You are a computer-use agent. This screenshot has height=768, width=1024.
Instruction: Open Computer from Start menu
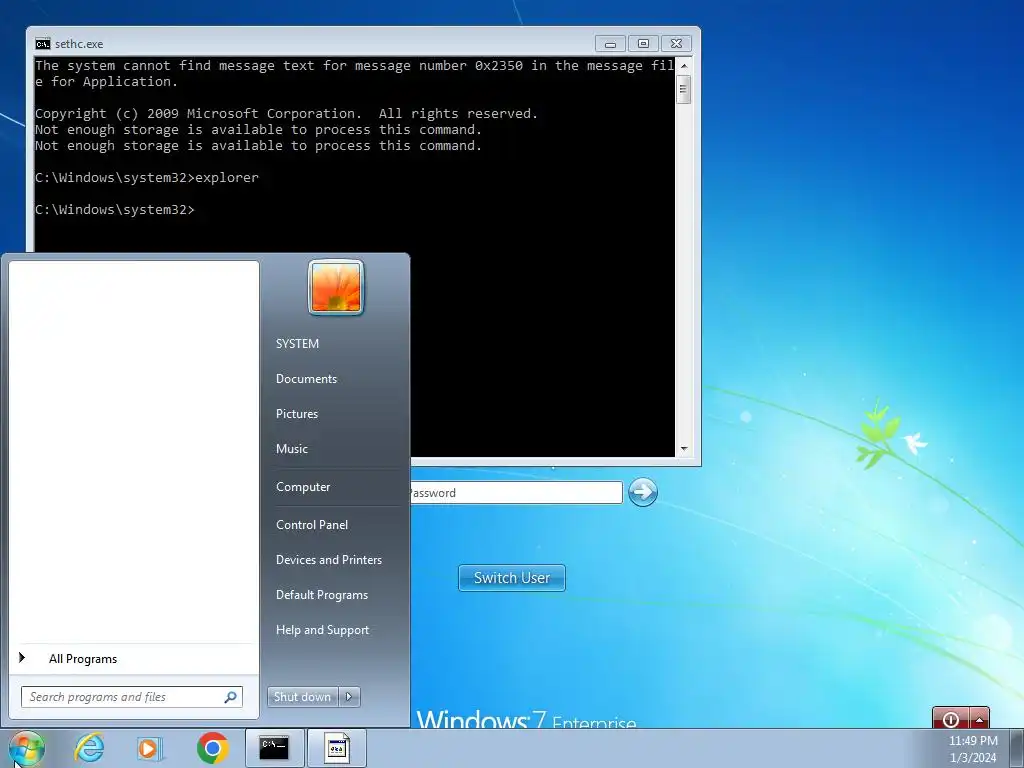tap(303, 487)
